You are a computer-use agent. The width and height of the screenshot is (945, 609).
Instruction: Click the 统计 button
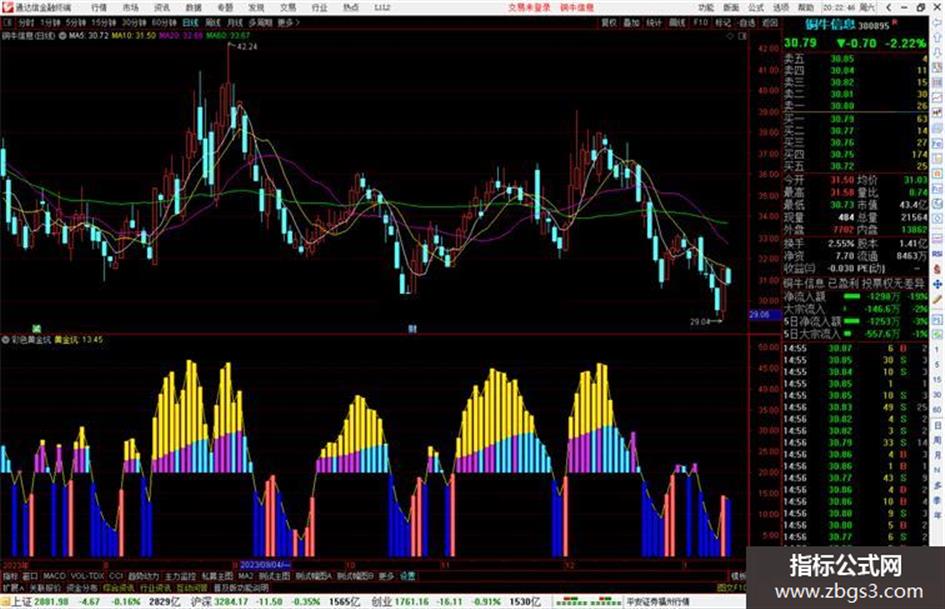tap(654, 22)
